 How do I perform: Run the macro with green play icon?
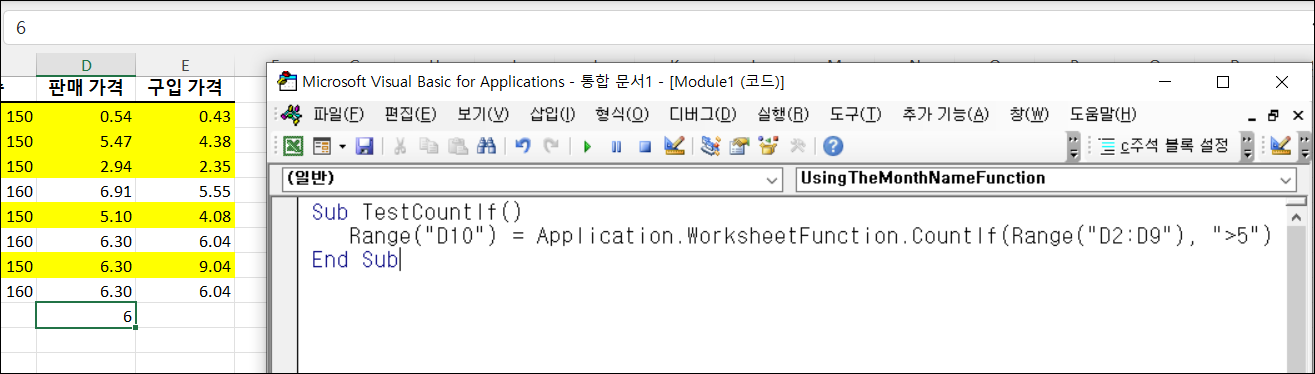[x=587, y=146]
